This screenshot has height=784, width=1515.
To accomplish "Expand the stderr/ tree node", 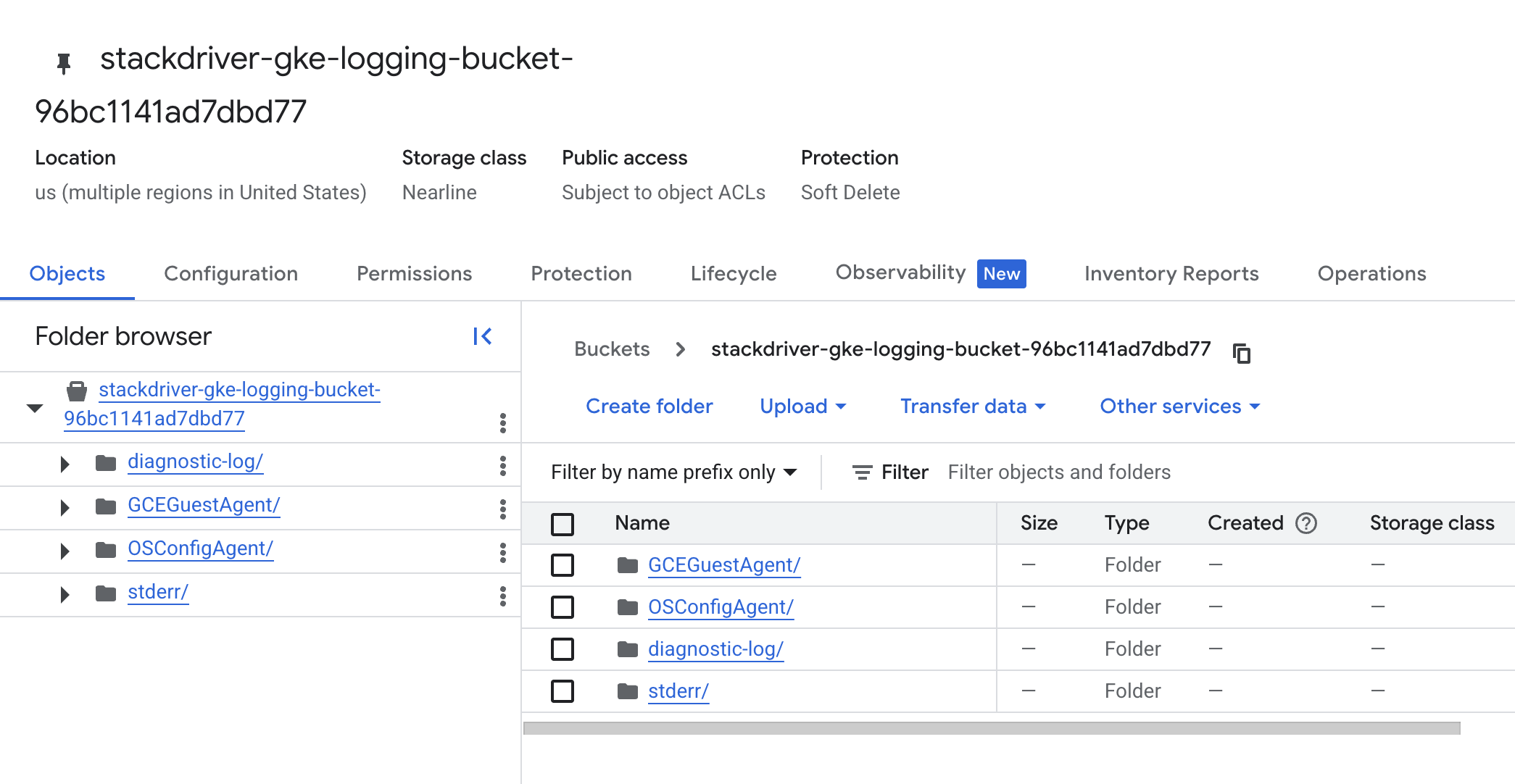I will click(65, 594).
